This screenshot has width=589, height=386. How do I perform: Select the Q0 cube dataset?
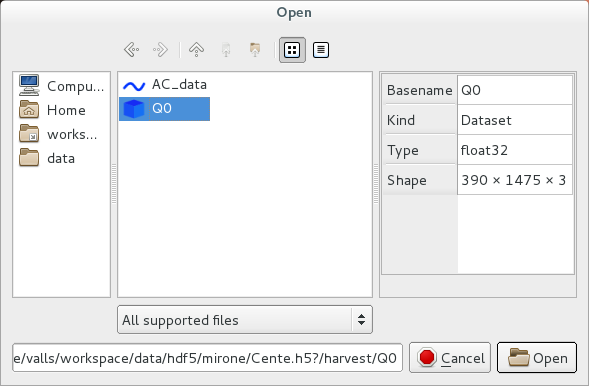point(165,109)
